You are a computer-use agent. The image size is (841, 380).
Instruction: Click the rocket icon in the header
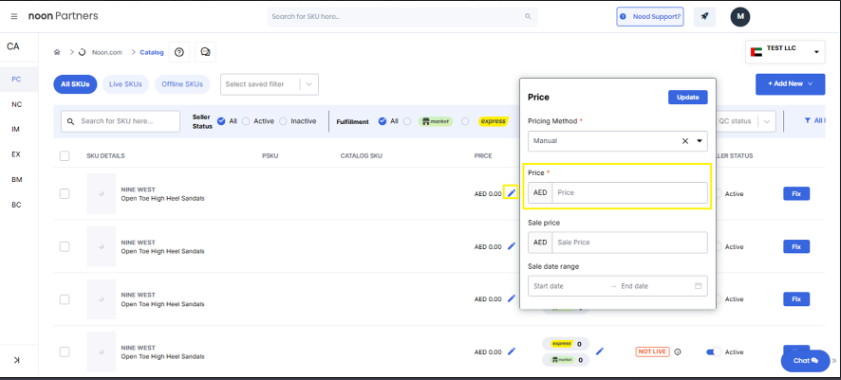pyautogui.click(x=705, y=17)
